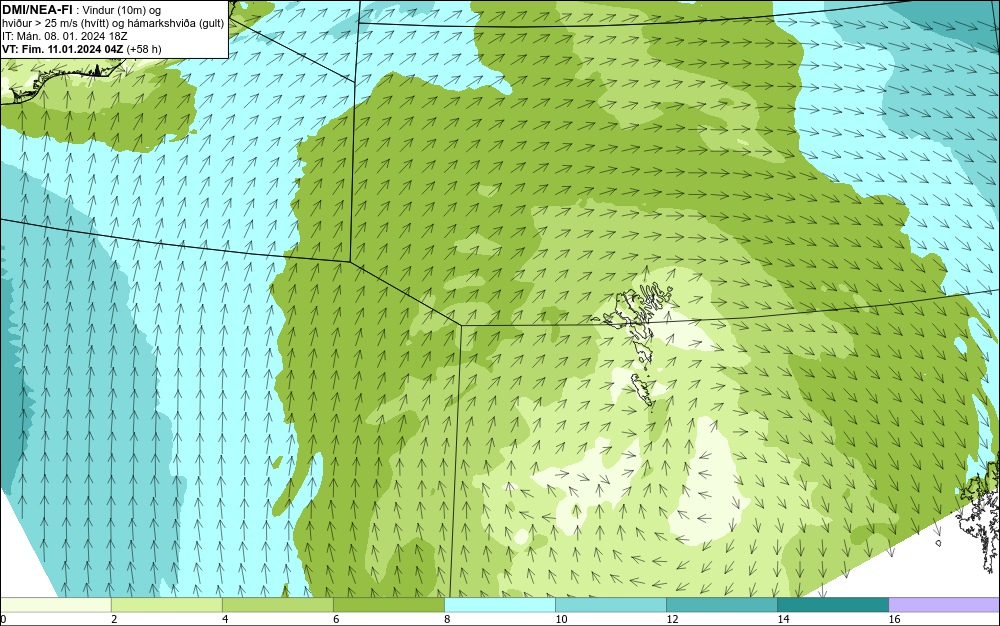Viewport: 1000px width, 626px height.
Task: Click the 0–2 m/s palest legend swatch
Action: coord(56,604)
